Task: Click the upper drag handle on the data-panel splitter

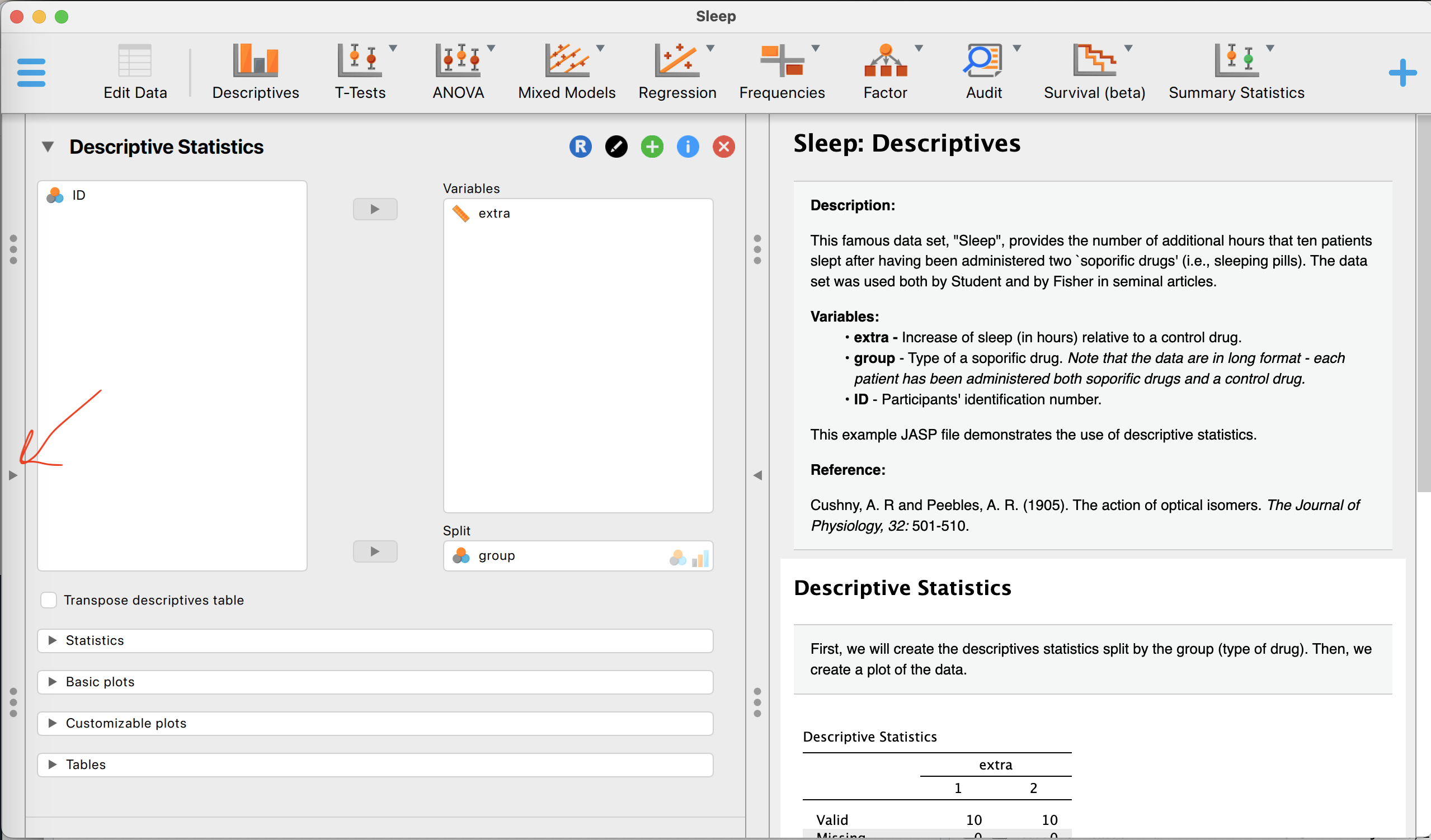Action: click(13, 250)
